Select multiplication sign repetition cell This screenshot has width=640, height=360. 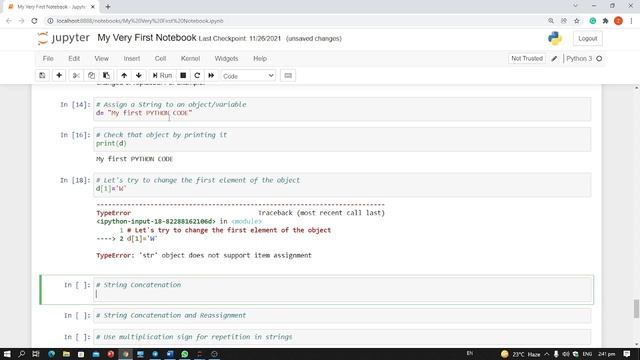pyautogui.click(x=342, y=337)
